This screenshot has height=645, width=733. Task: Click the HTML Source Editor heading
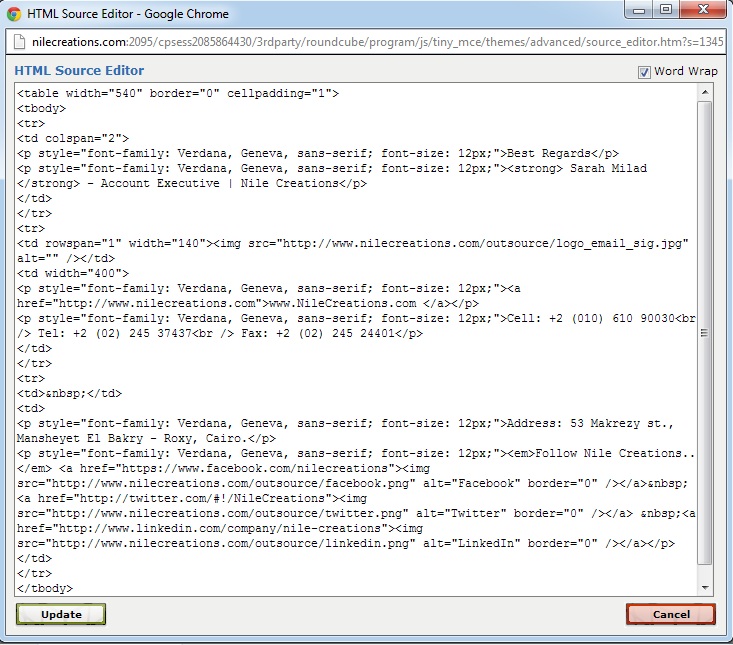click(x=79, y=71)
